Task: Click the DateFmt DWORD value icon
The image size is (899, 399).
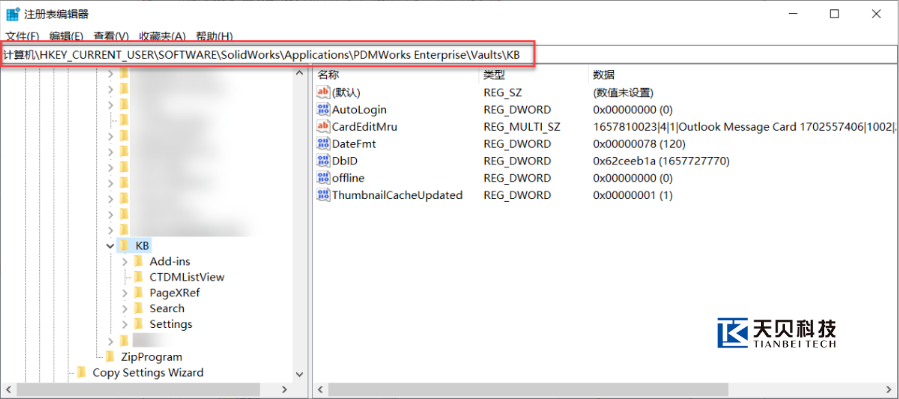Action: click(323, 144)
